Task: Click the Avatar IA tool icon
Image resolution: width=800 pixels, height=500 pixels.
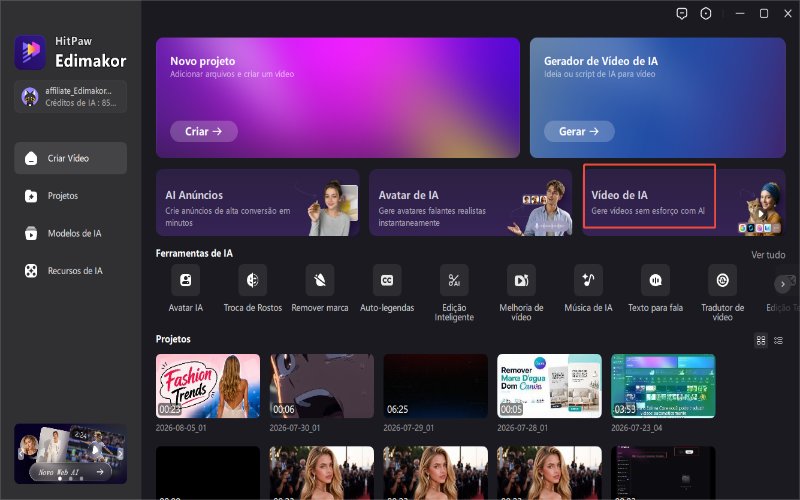Action: (x=186, y=280)
